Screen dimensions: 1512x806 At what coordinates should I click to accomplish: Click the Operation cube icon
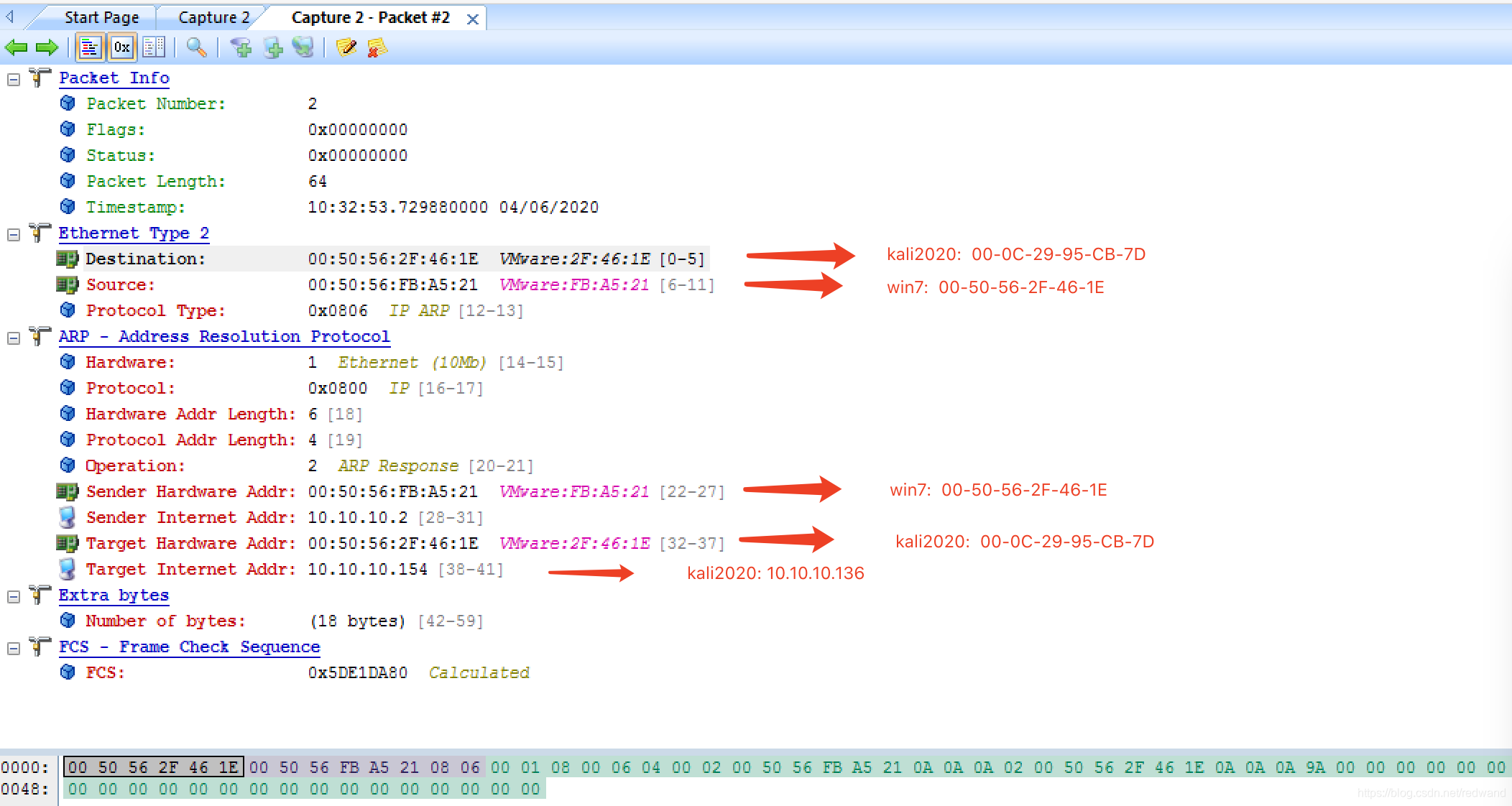pyautogui.click(x=68, y=465)
